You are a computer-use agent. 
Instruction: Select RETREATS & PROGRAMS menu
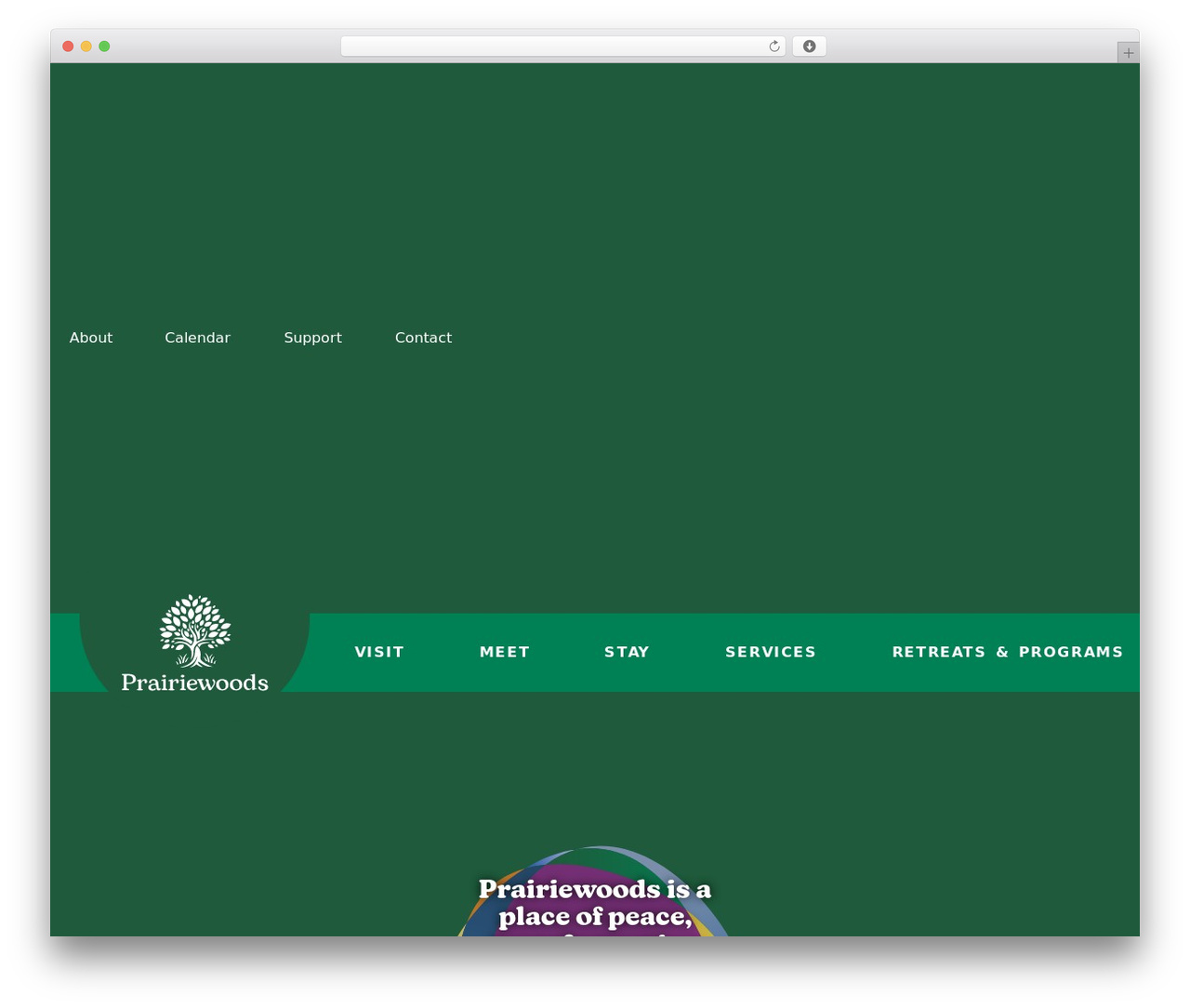(1008, 652)
